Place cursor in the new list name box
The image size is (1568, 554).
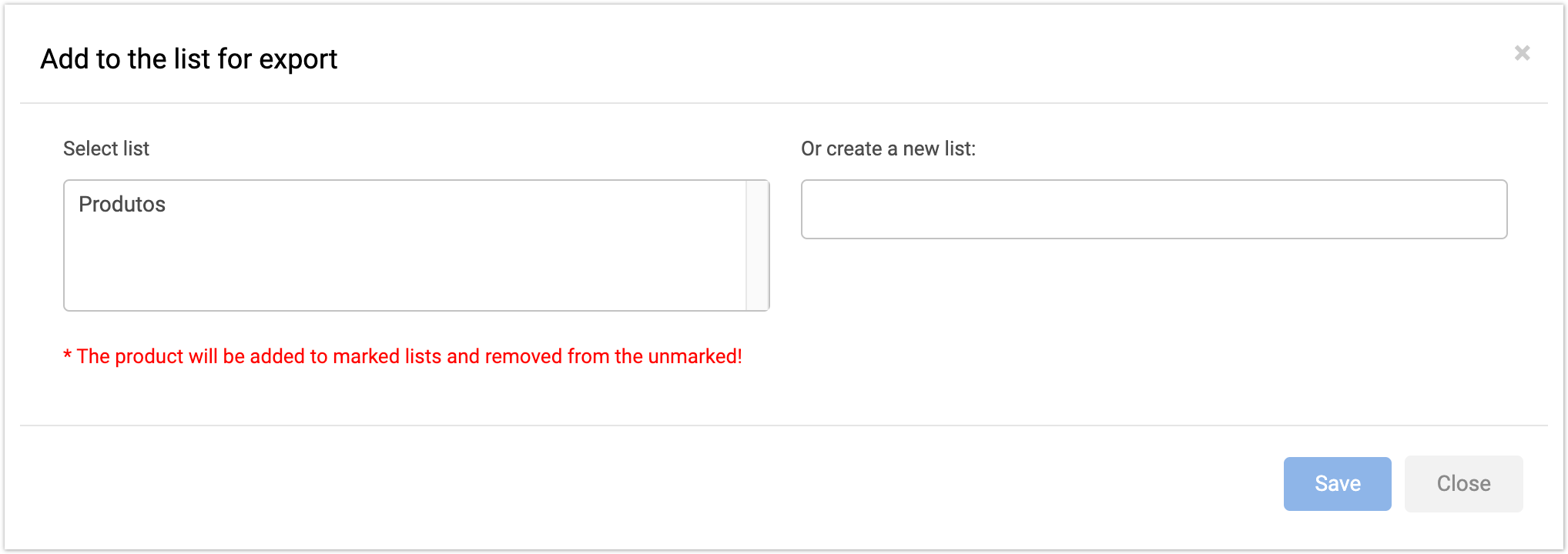(1154, 209)
